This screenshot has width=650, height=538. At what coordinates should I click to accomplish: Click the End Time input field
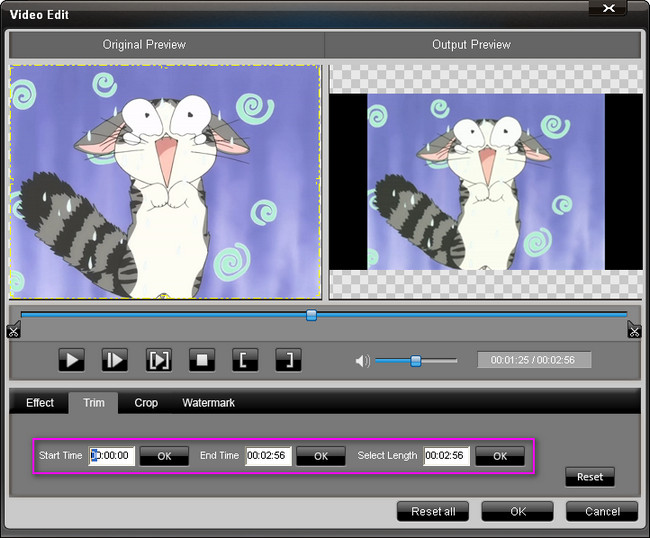tap(268, 456)
